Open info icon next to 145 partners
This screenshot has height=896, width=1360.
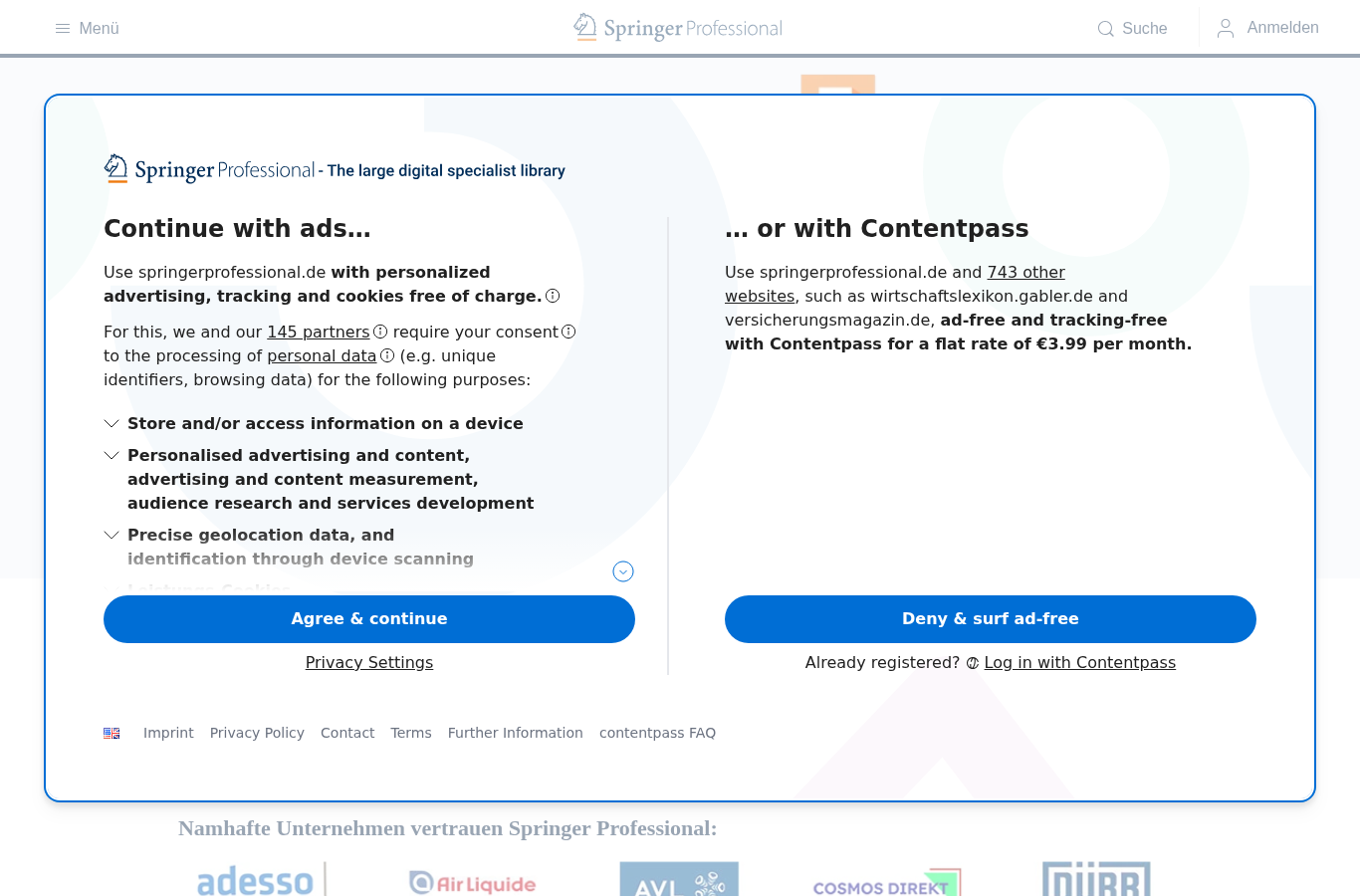tap(380, 332)
